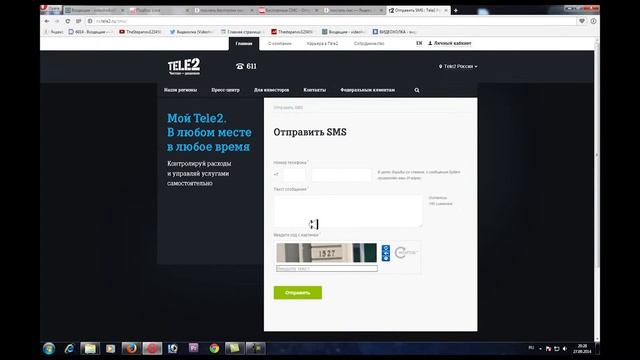Viewport: 640px width, 360px height.
Task: Switch site language to EN
Action: pos(419,43)
